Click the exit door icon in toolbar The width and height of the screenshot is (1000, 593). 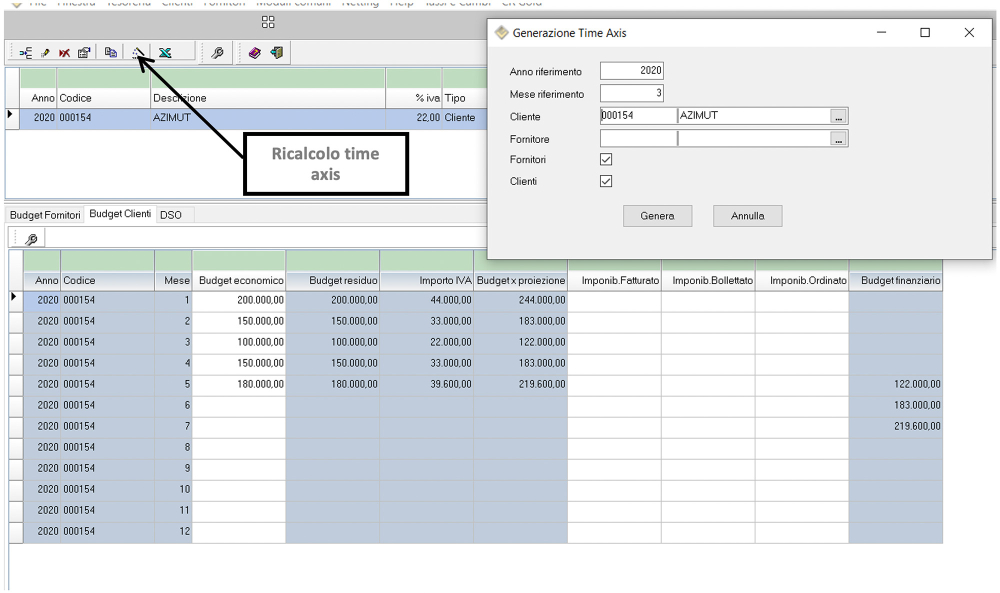[277, 53]
